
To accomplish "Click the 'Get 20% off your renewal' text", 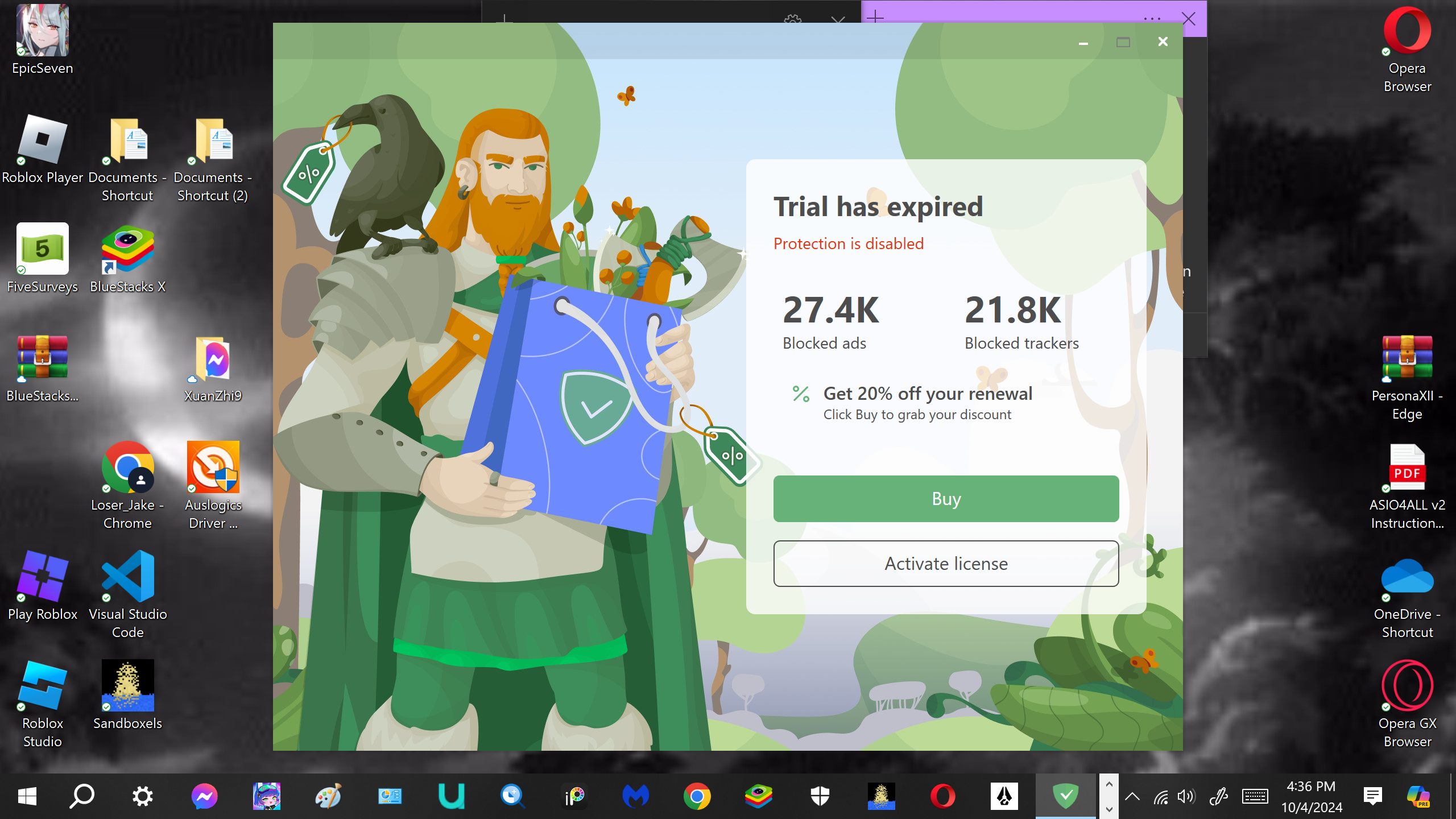I will point(928,394).
